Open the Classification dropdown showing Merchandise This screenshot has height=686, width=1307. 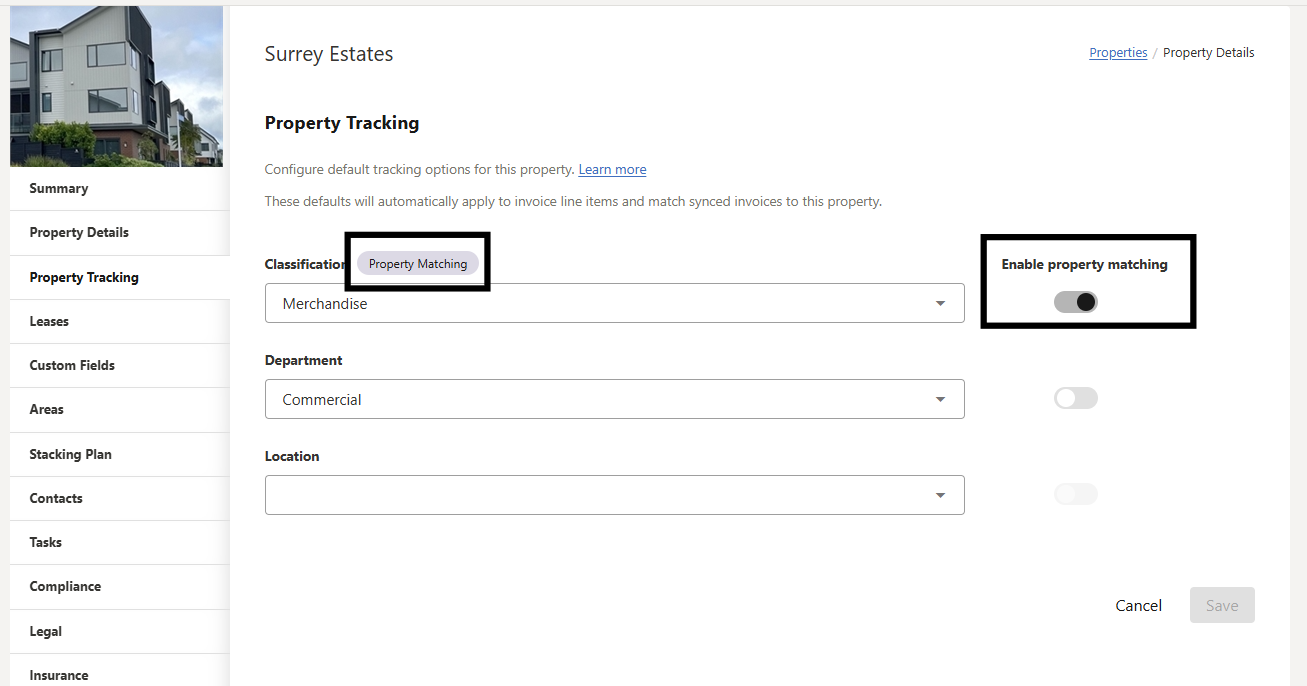point(614,303)
